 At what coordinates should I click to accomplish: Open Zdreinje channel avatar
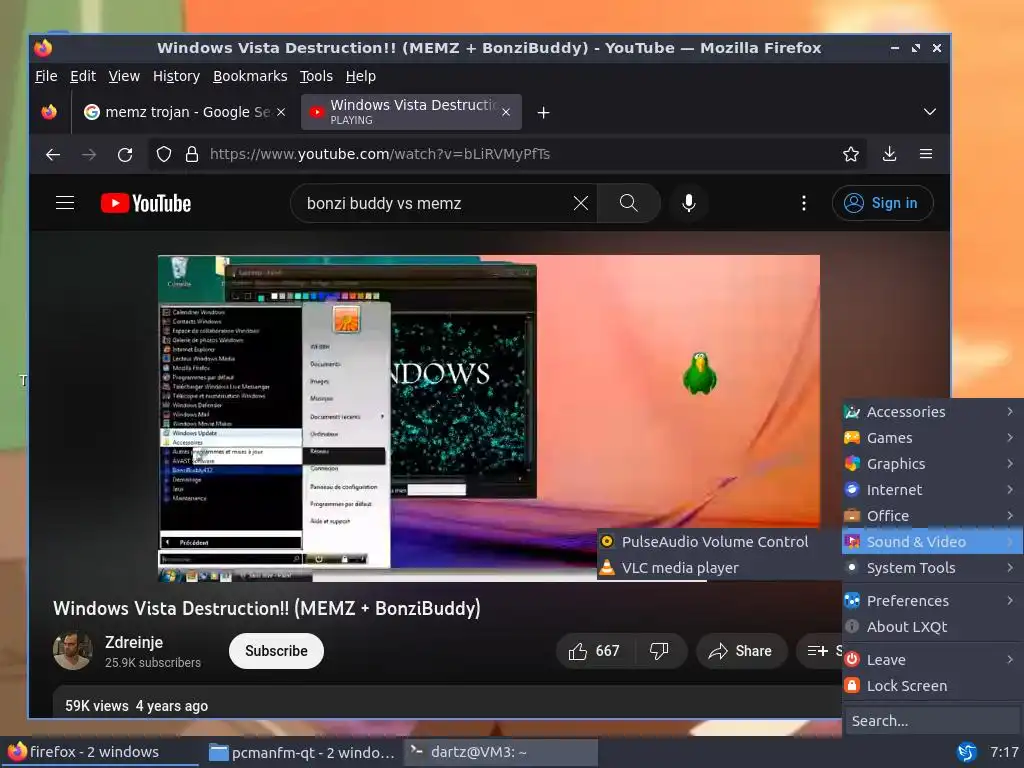tap(72, 650)
